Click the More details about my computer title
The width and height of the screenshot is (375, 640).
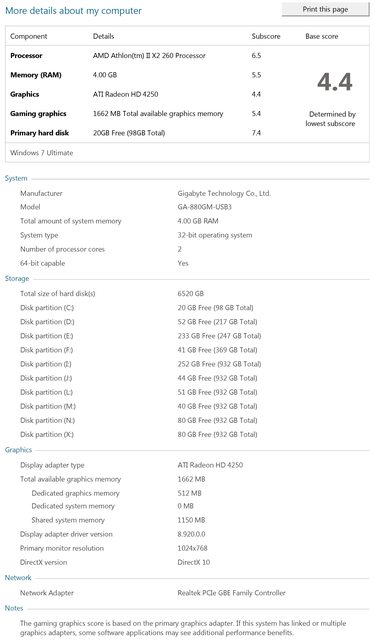tap(73, 11)
